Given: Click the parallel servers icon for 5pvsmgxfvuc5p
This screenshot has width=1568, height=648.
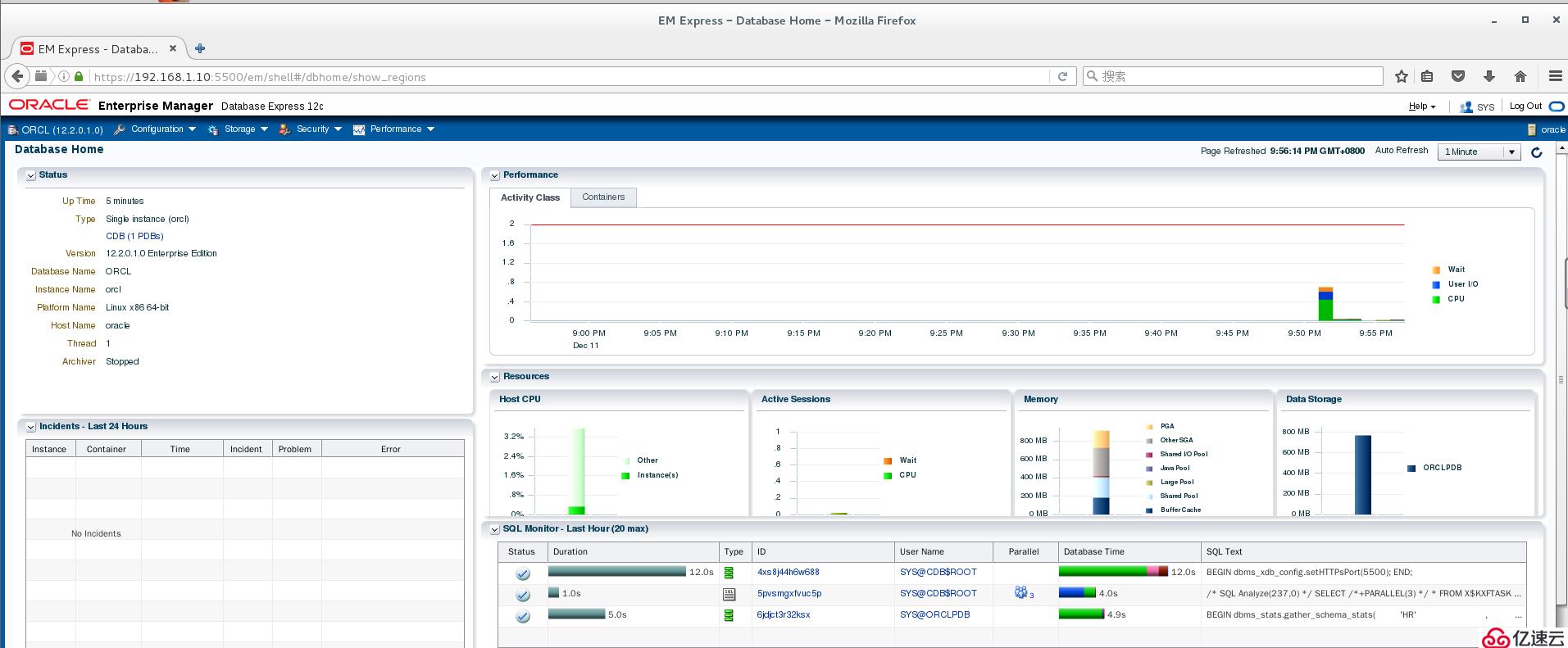Looking at the screenshot, I should pyautogui.click(x=1021, y=592).
